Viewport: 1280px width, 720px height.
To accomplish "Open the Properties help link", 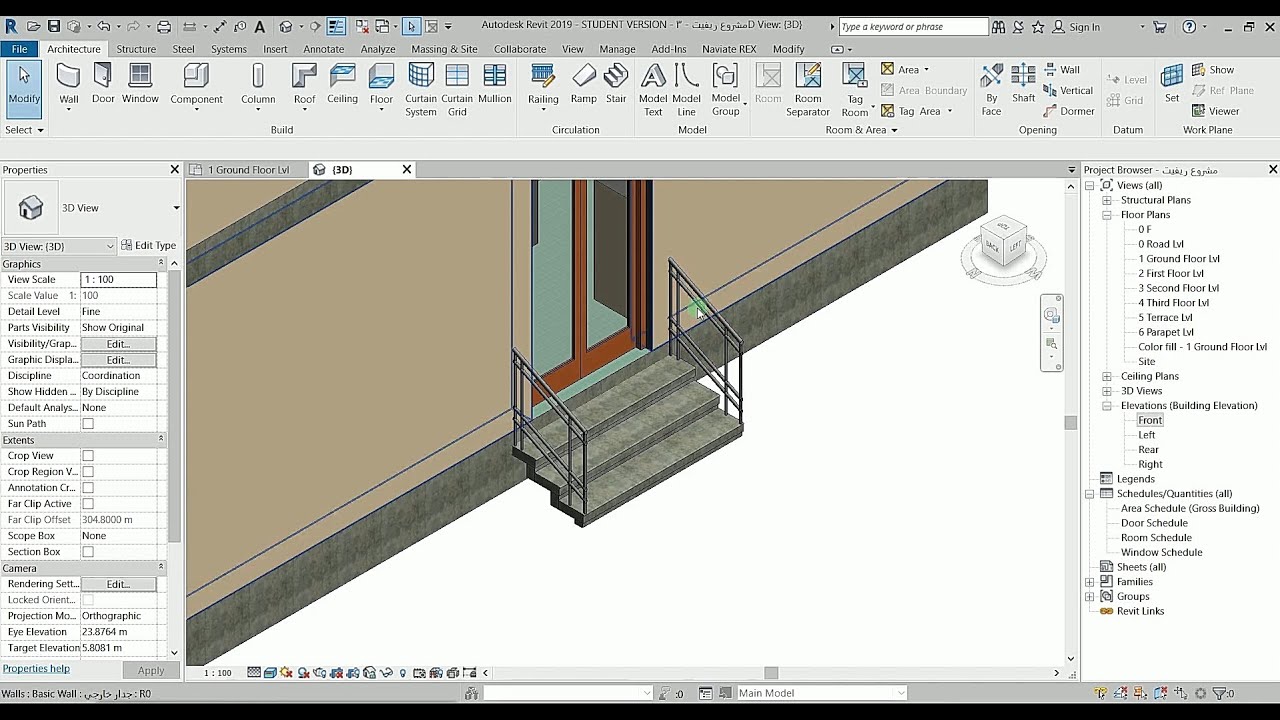I will pos(36,669).
